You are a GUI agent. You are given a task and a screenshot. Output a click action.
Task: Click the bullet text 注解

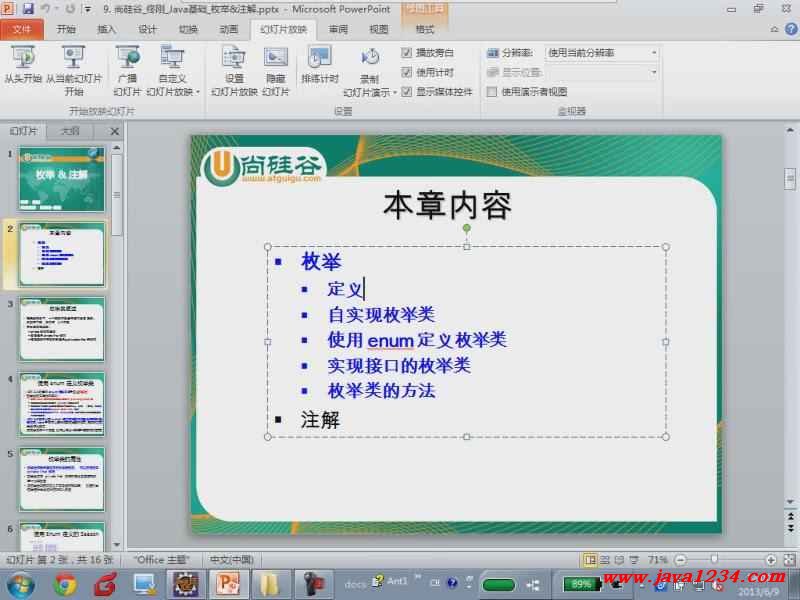pyautogui.click(x=320, y=420)
